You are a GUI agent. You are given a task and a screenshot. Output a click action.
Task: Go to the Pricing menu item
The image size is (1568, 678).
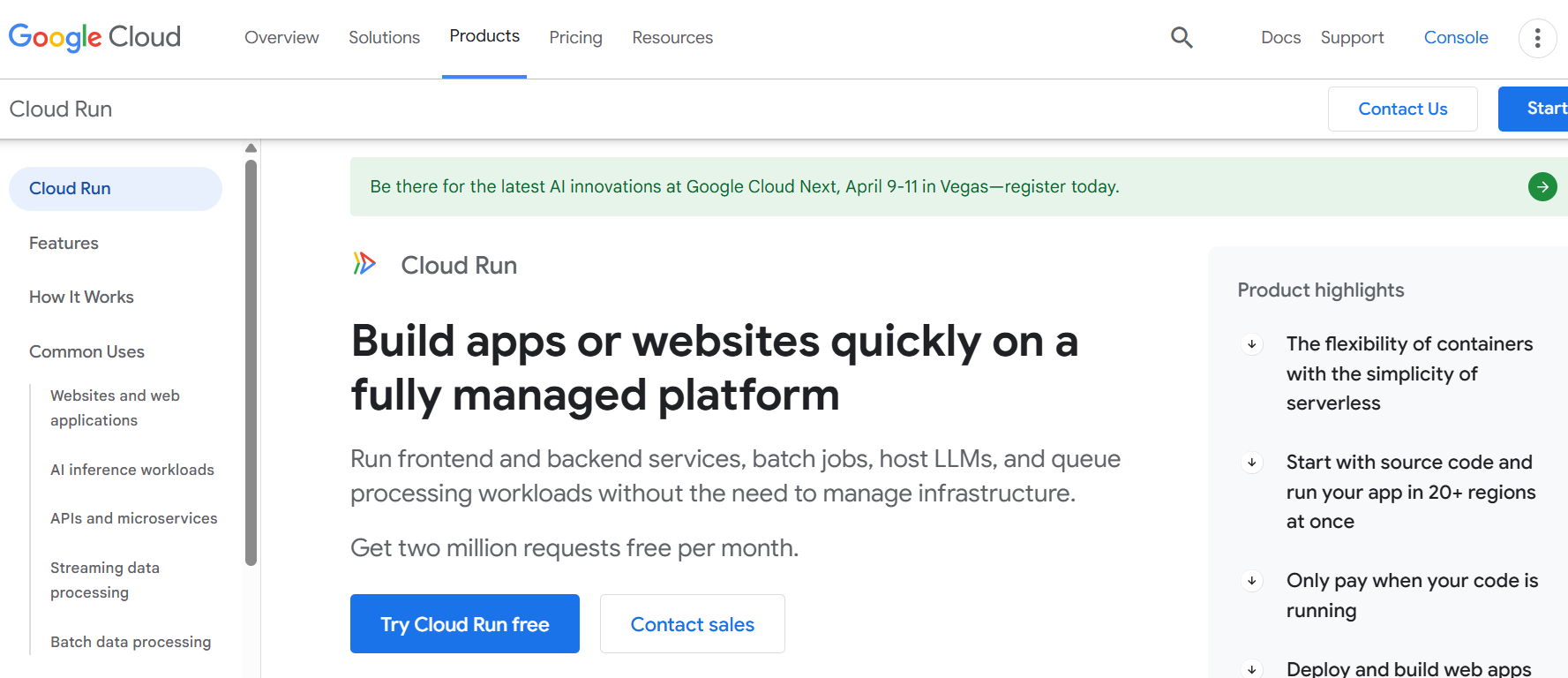(575, 37)
